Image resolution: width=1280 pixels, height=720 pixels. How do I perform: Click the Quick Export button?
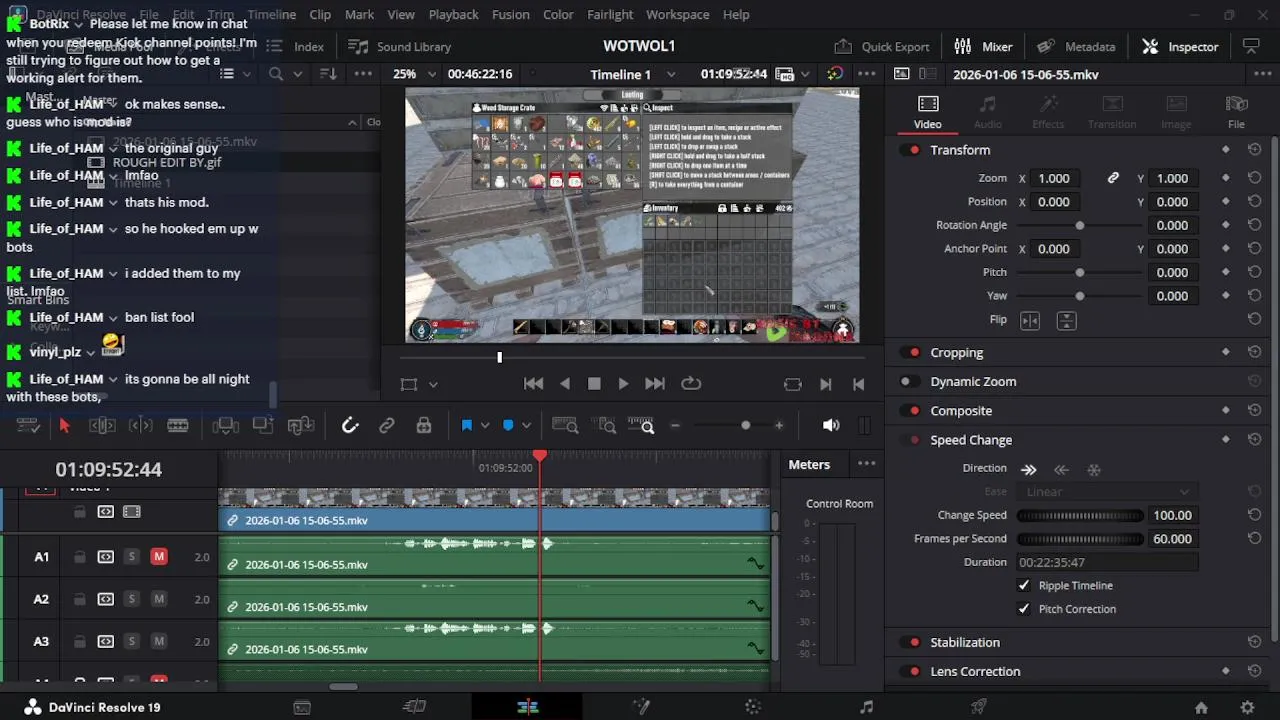(x=881, y=47)
